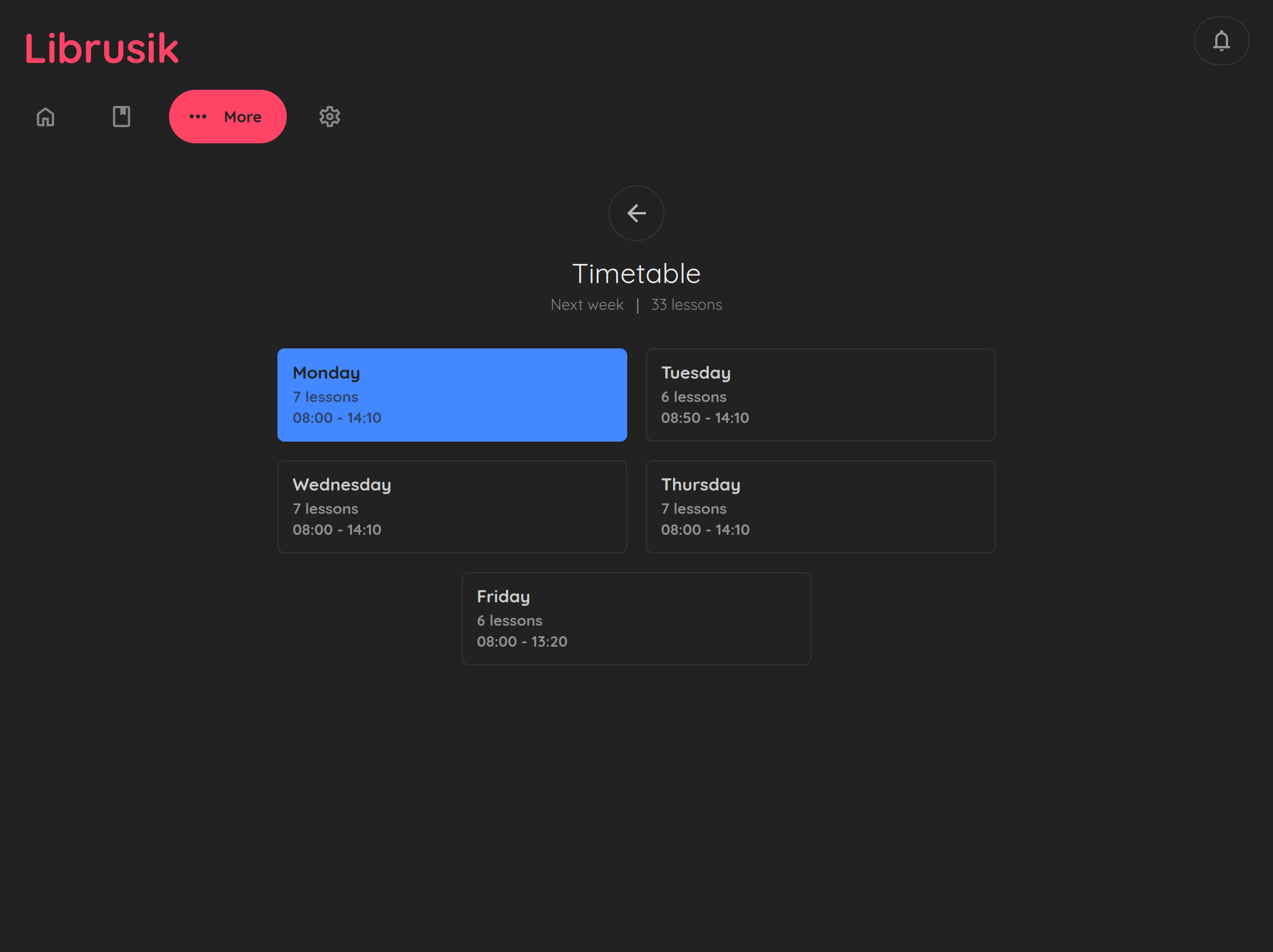Click Monday's 08:00 - 14:10 time
The height and width of the screenshot is (952, 1273).
(x=337, y=418)
